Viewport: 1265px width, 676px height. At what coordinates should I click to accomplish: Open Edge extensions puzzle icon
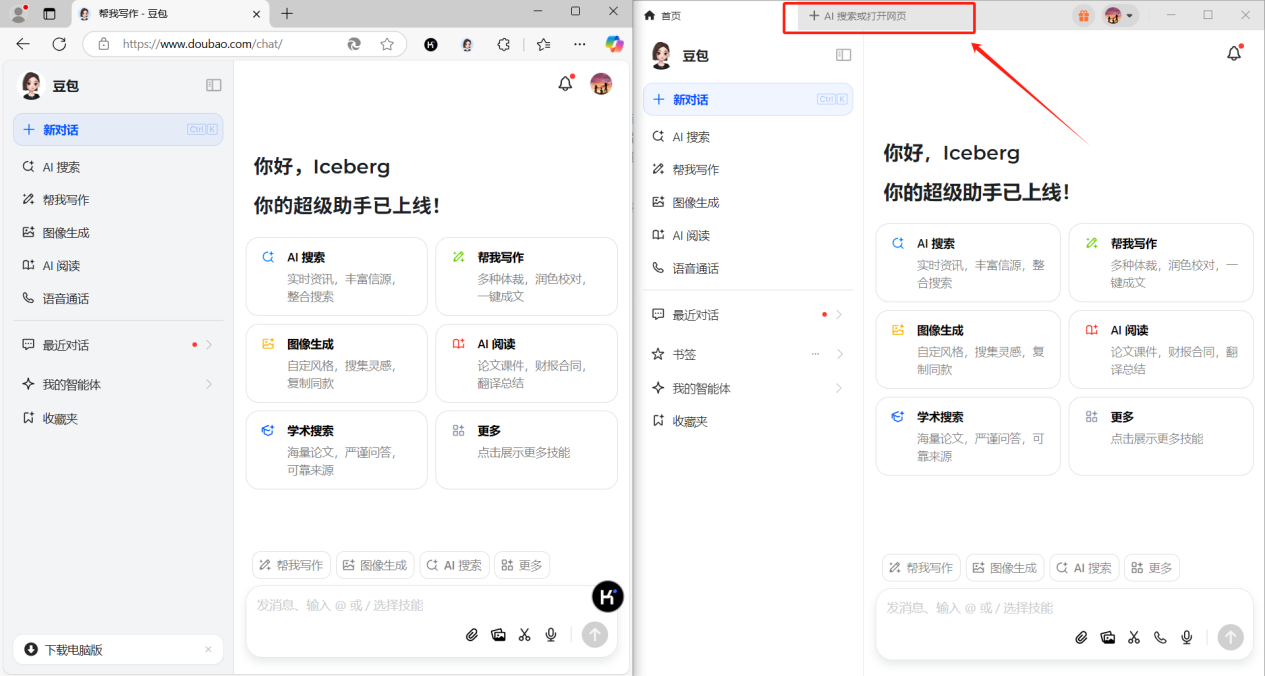coord(504,44)
